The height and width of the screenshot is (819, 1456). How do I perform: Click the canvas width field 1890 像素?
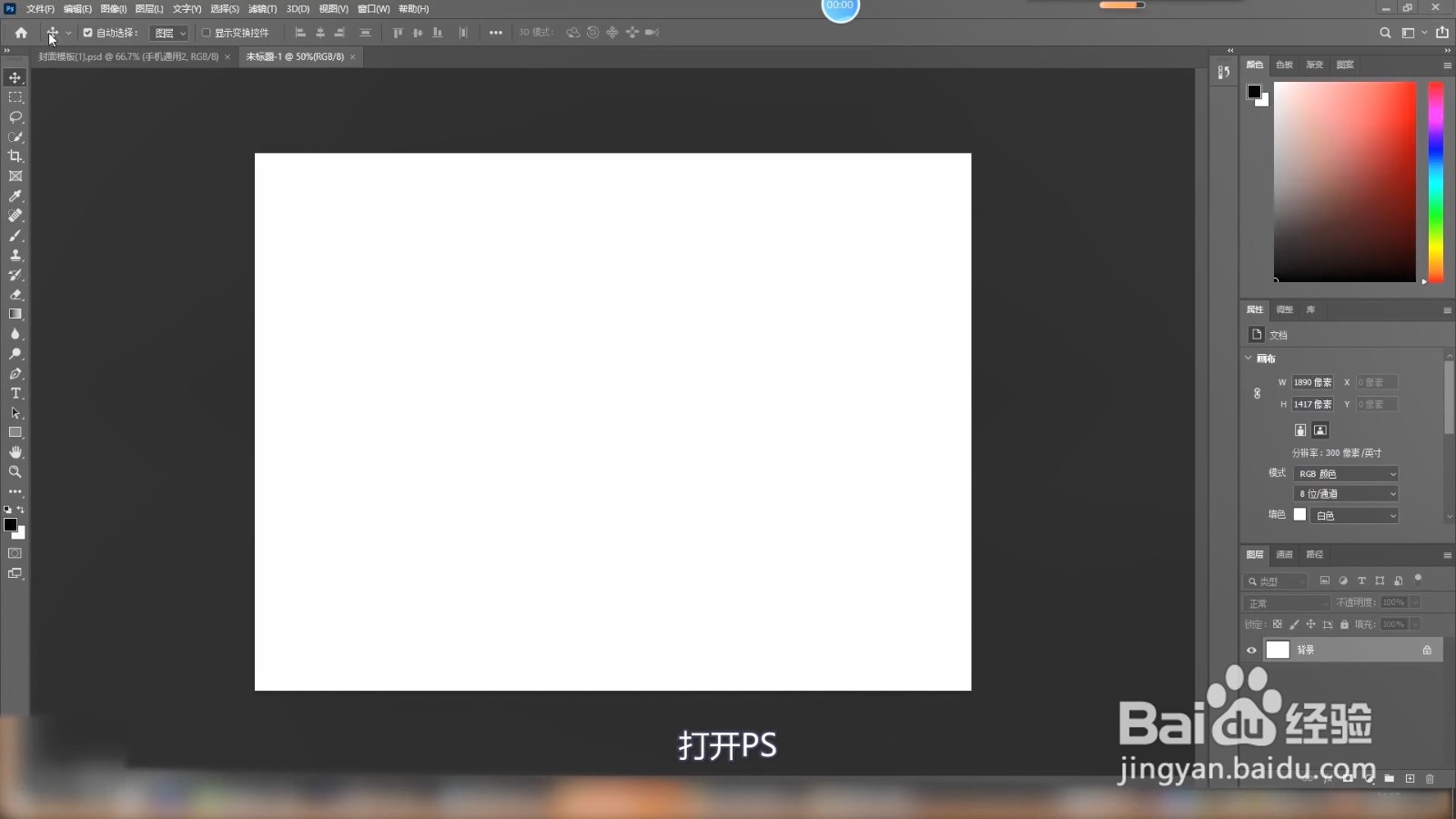tap(1313, 382)
